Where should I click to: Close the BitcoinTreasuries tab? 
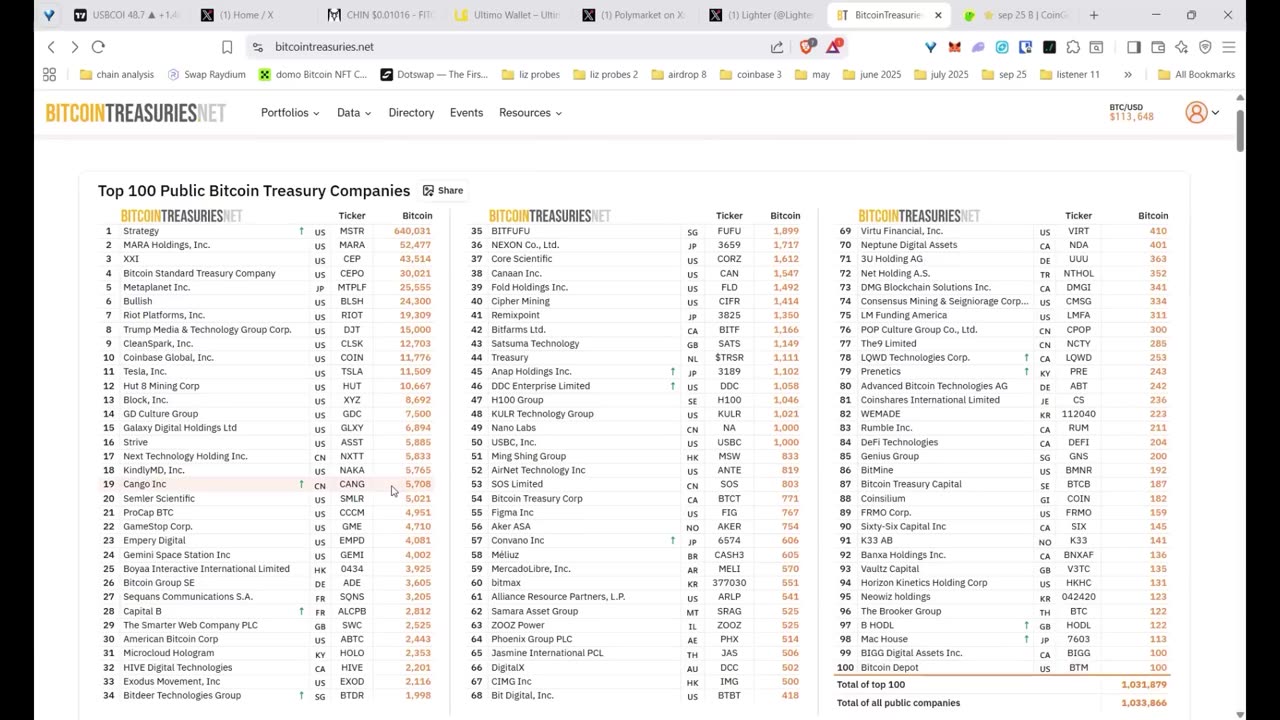(x=938, y=15)
